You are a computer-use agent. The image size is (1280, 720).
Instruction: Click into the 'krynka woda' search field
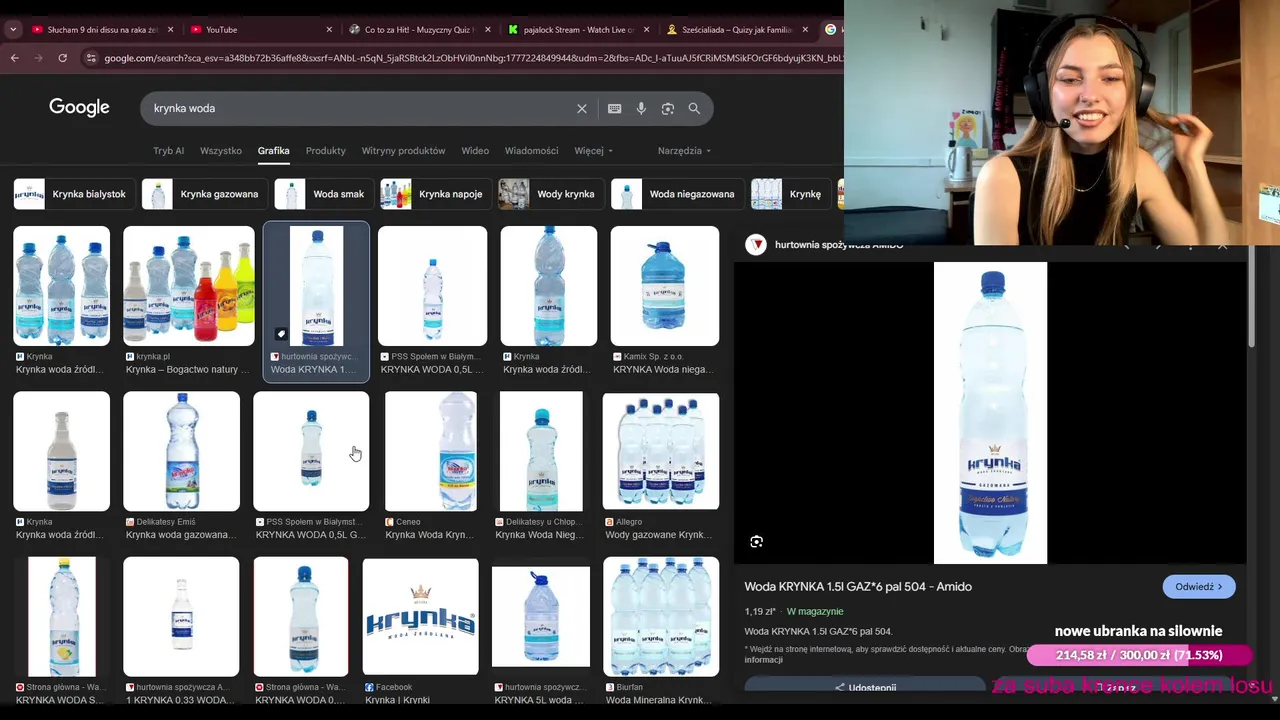pyautogui.click(x=360, y=108)
